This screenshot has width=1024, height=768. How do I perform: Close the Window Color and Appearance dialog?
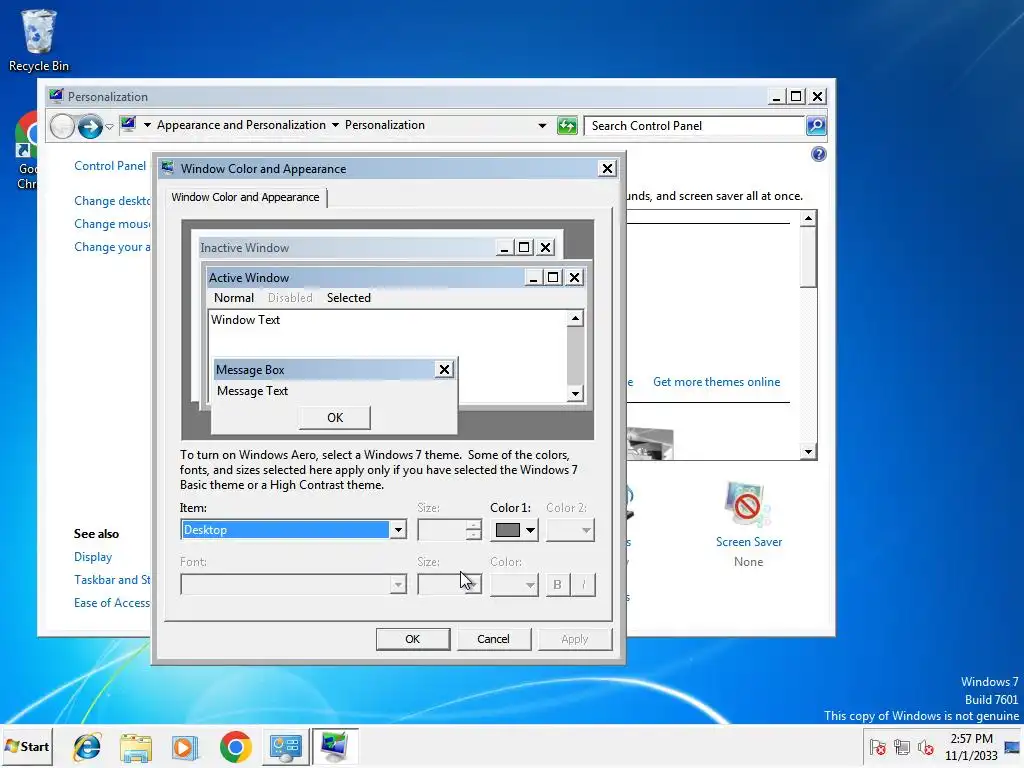pos(607,168)
